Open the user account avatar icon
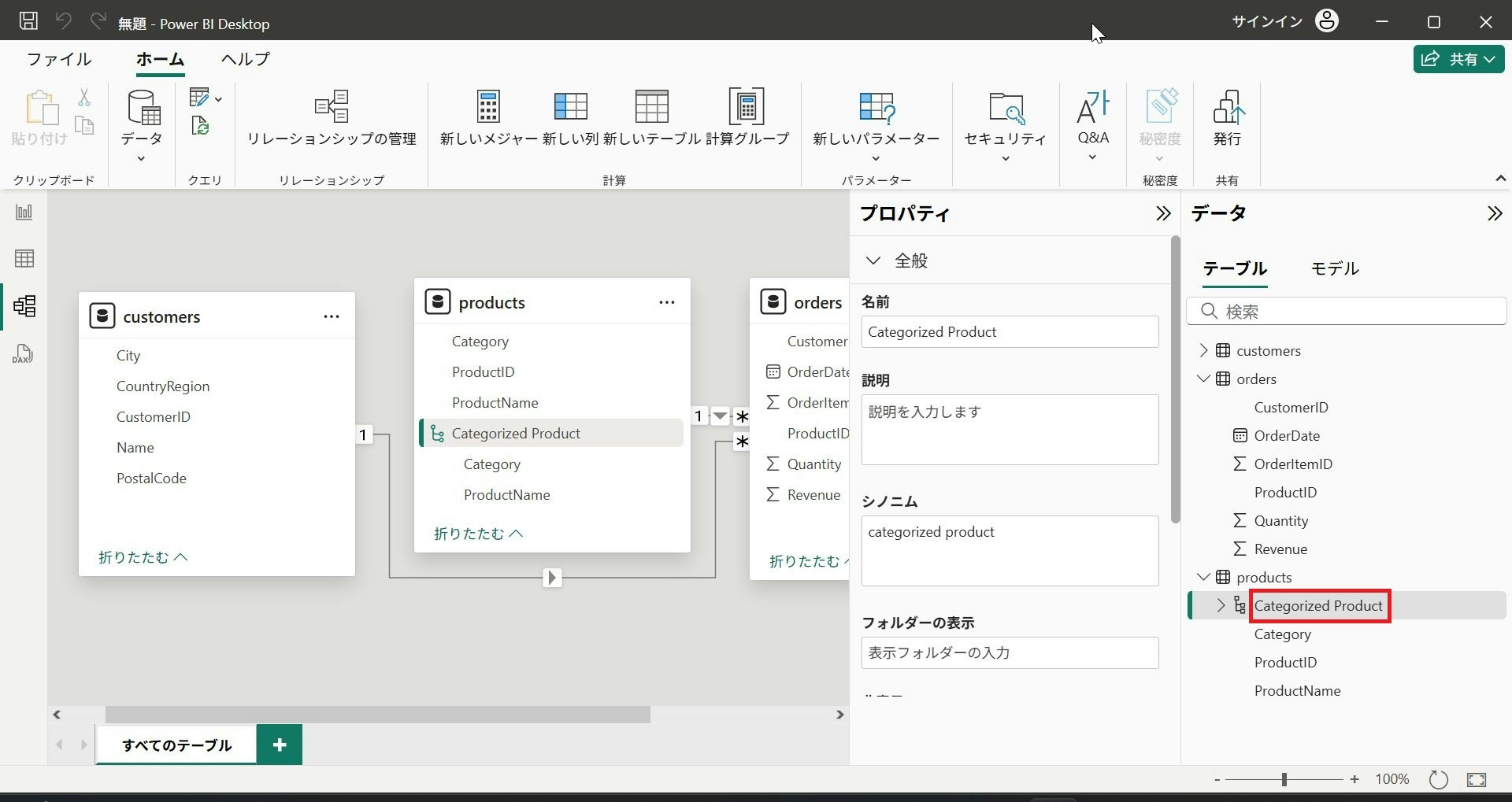Screen dimensions: 1512x802 (1327, 21)
